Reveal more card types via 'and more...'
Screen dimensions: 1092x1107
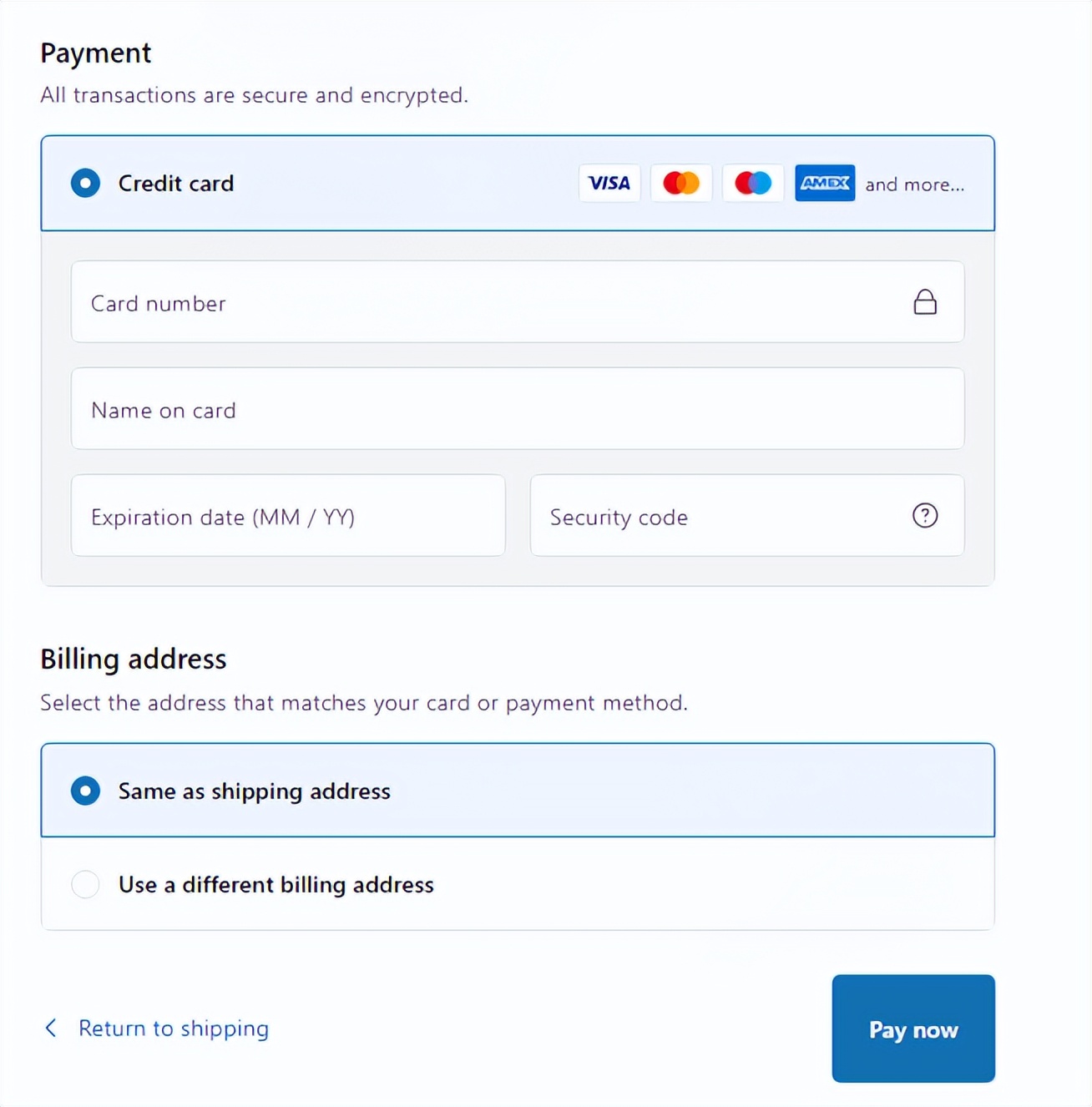915,184
